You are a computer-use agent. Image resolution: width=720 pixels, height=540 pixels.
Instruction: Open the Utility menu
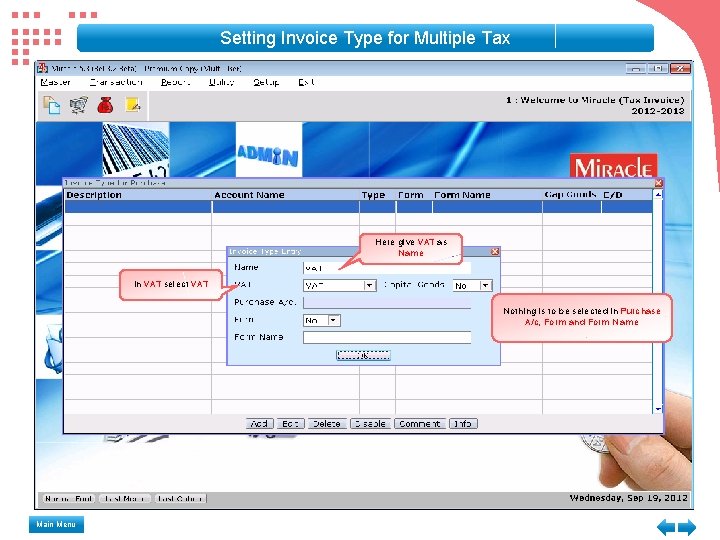coord(221,82)
